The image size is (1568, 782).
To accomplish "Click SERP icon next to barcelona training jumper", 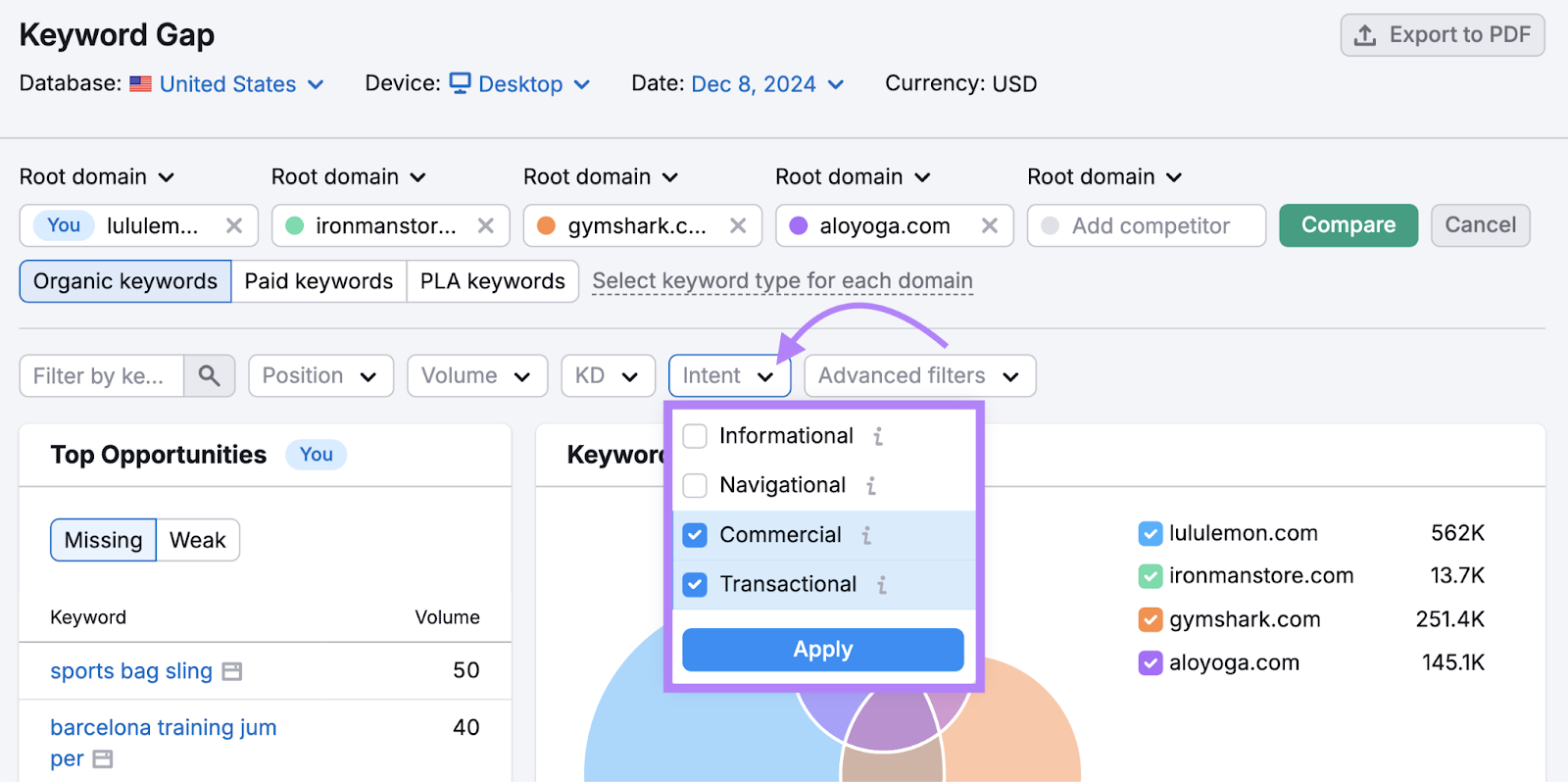I will click(103, 759).
